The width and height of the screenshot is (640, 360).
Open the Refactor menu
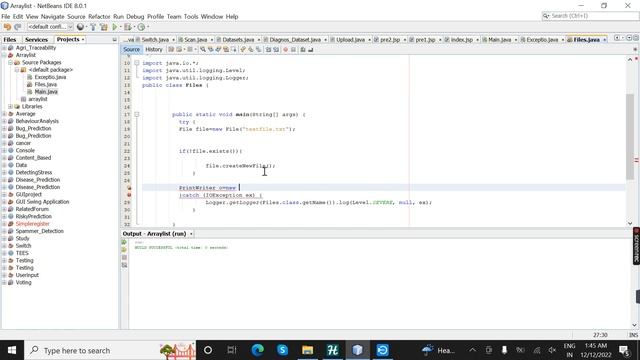coord(99,17)
